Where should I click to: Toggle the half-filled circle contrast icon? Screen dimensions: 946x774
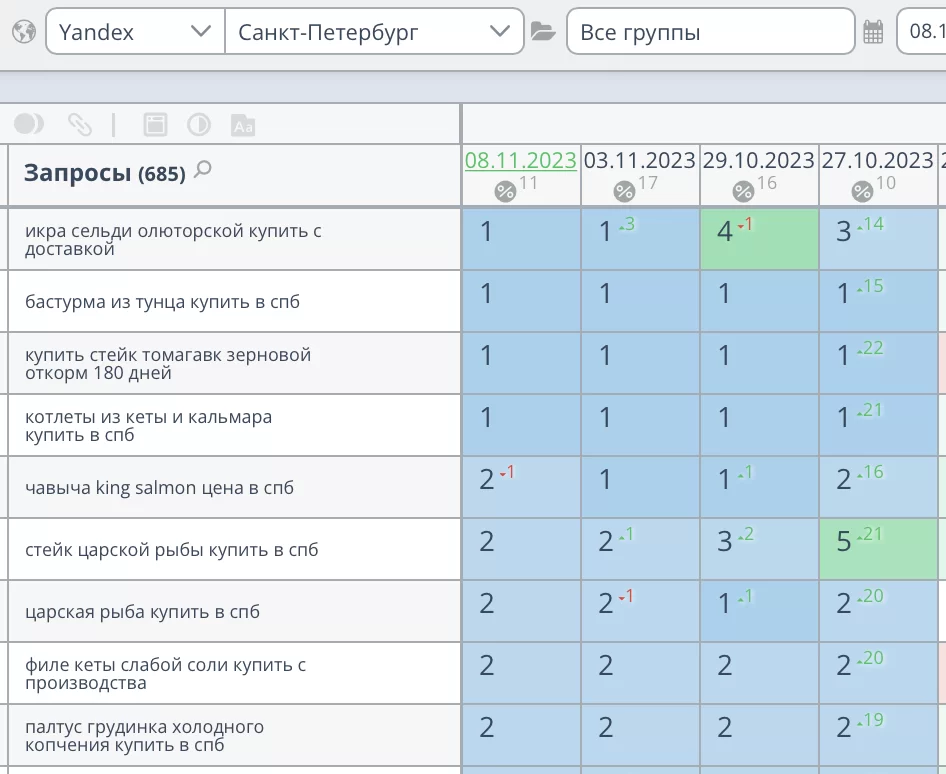(x=199, y=124)
